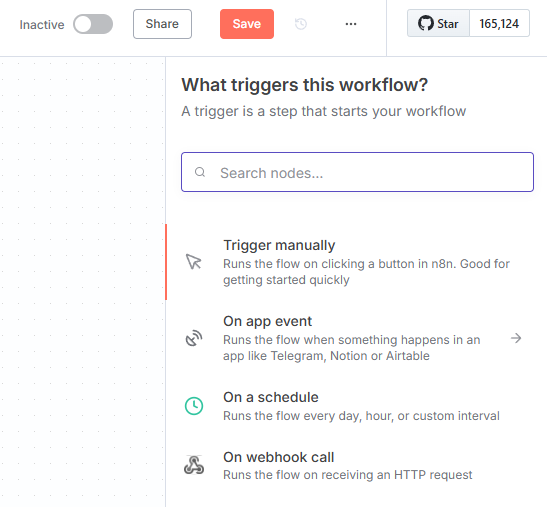Save the workflow with Save button

(247, 24)
